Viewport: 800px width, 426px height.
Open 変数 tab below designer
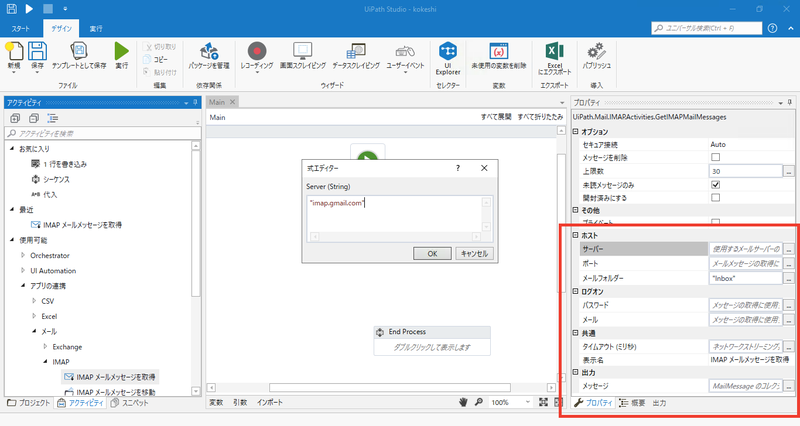(x=216, y=402)
